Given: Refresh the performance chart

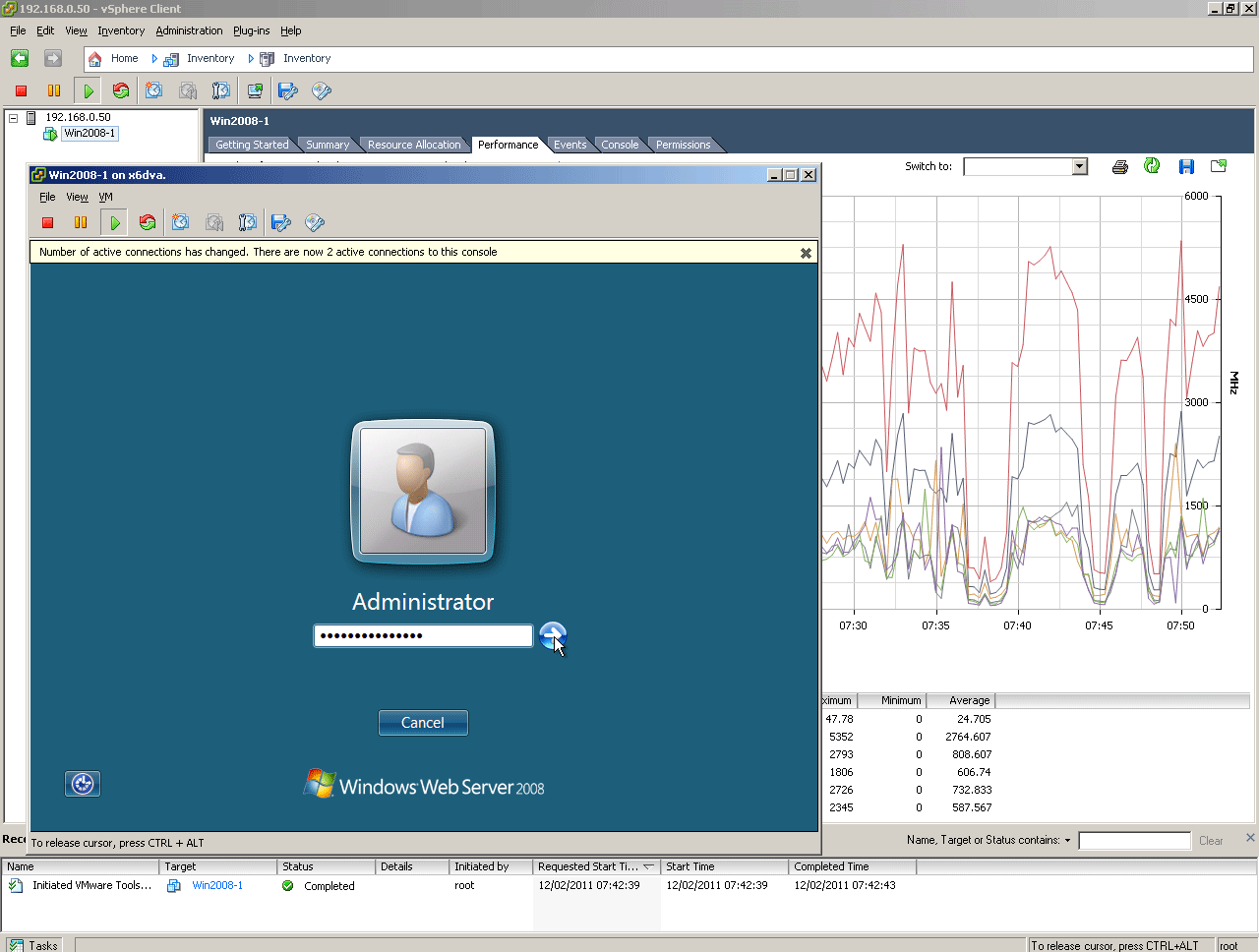Looking at the screenshot, I should 1152,166.
